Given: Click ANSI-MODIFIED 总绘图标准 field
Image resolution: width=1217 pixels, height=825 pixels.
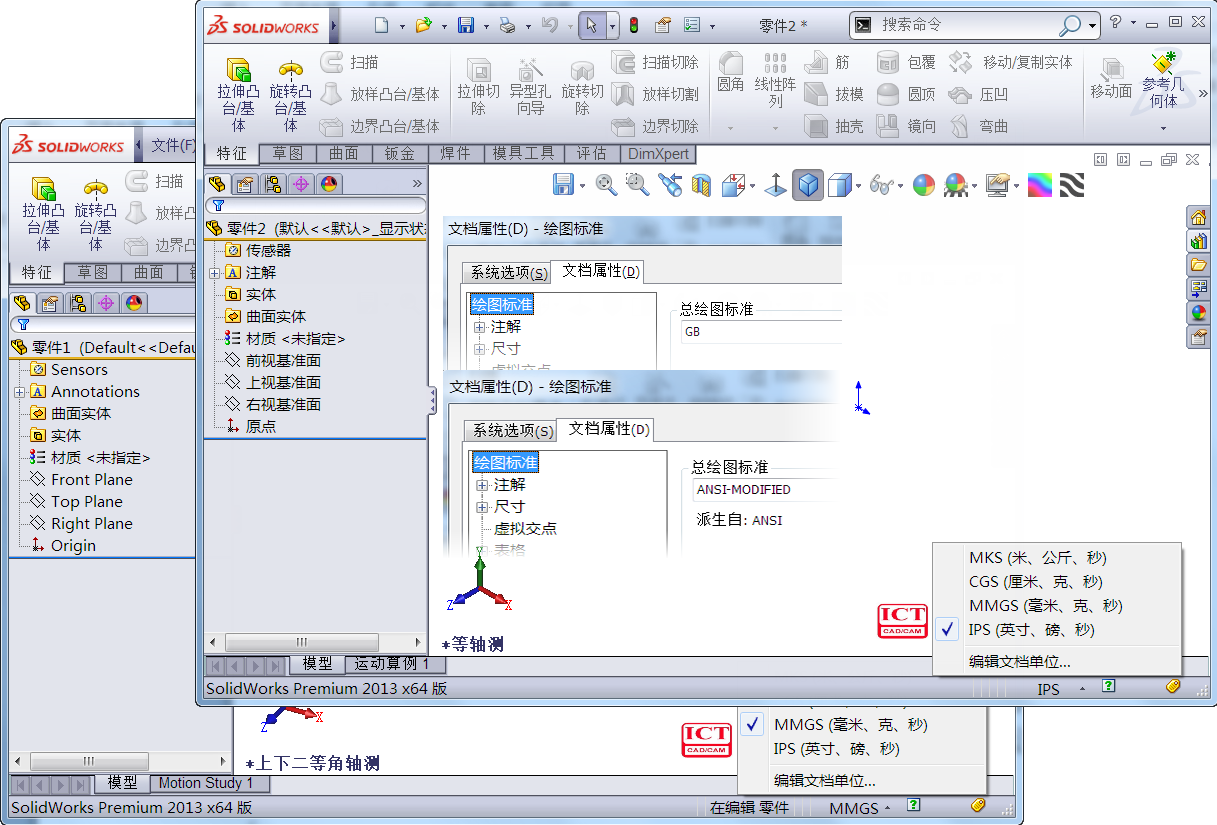Looking at the screenshot, I should pyautogui.click(x=766, y=490).
